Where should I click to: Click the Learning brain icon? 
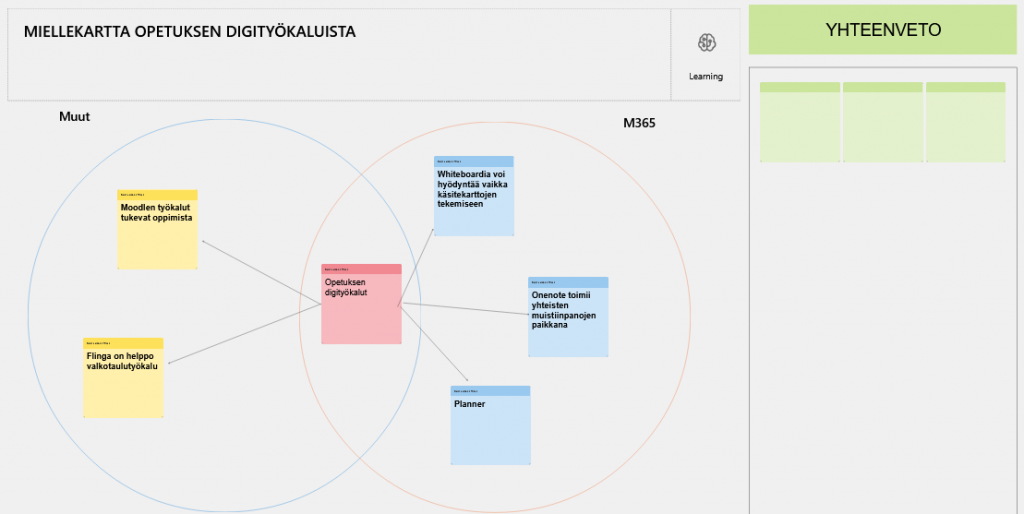click(706, 42)
